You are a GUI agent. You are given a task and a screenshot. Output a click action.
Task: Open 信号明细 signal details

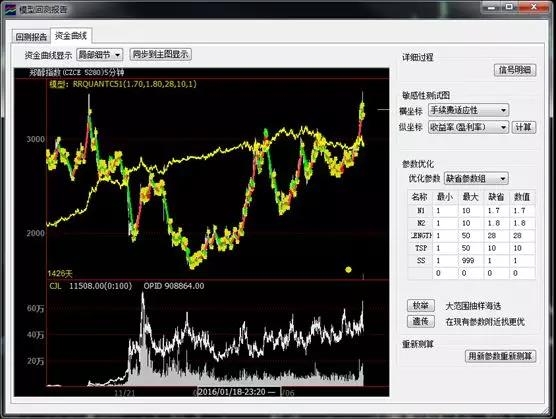coord(515,70)
